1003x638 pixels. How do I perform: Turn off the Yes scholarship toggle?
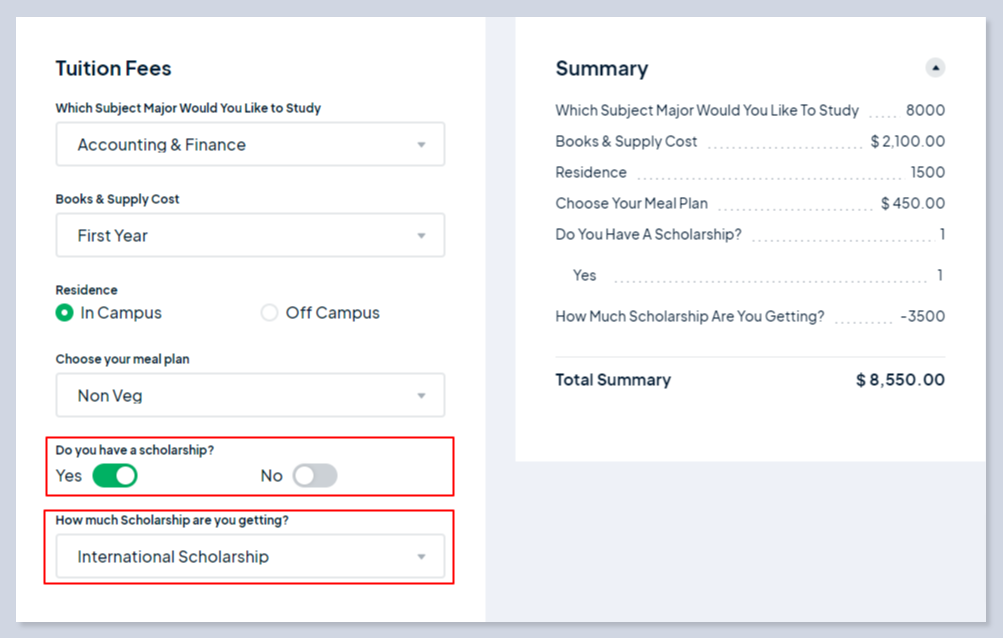pyautogui.click(x=115, y=476)
